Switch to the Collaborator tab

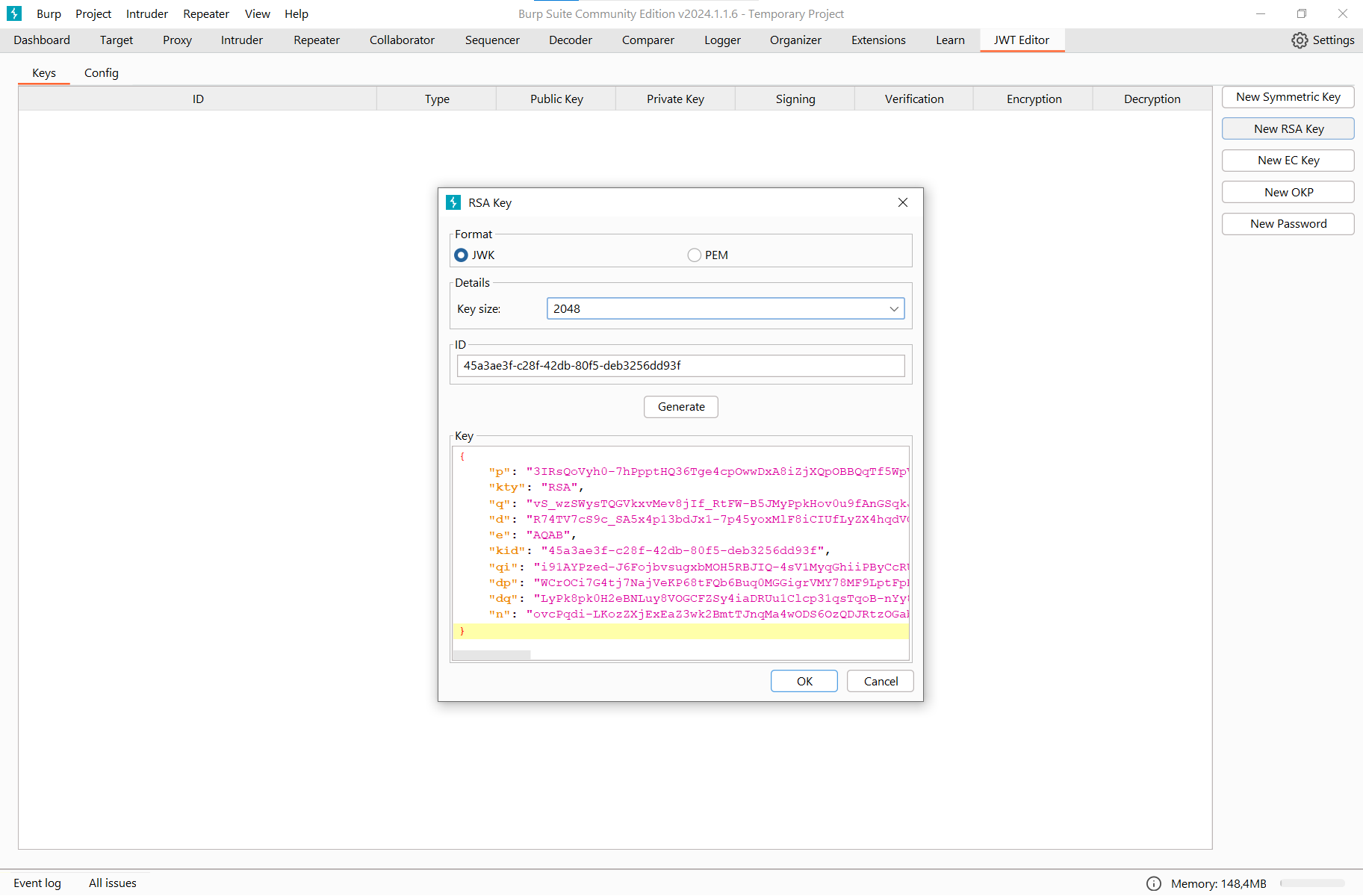[402, 40]
